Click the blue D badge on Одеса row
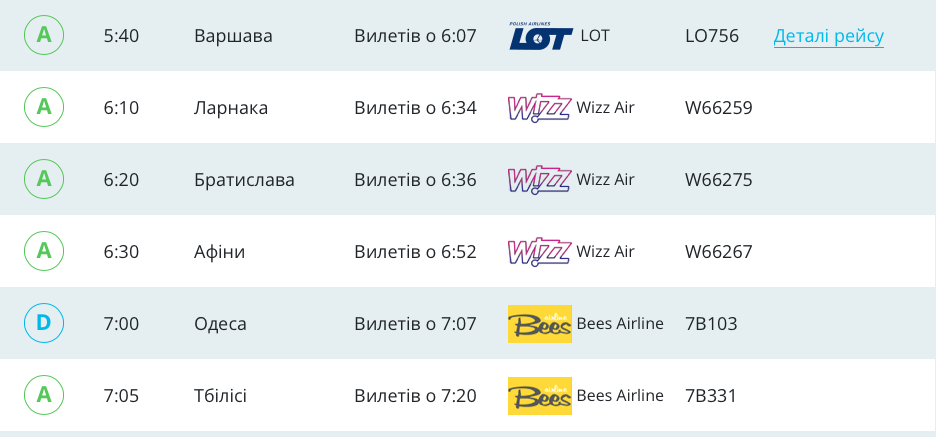Viewport: 936px width, 437px height. click(x=44, y=324)
